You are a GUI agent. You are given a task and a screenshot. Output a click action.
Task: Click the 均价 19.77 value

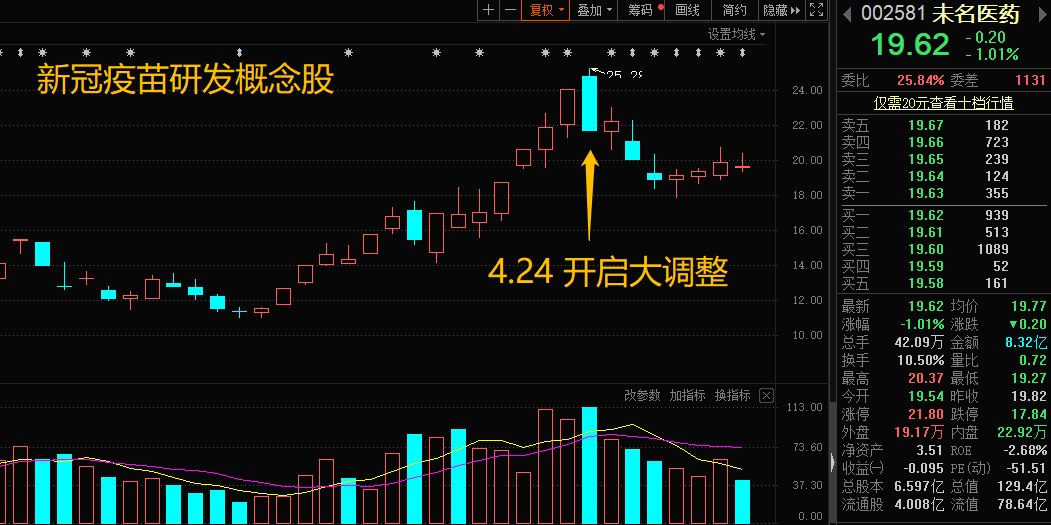click(x=1028, y=307)
